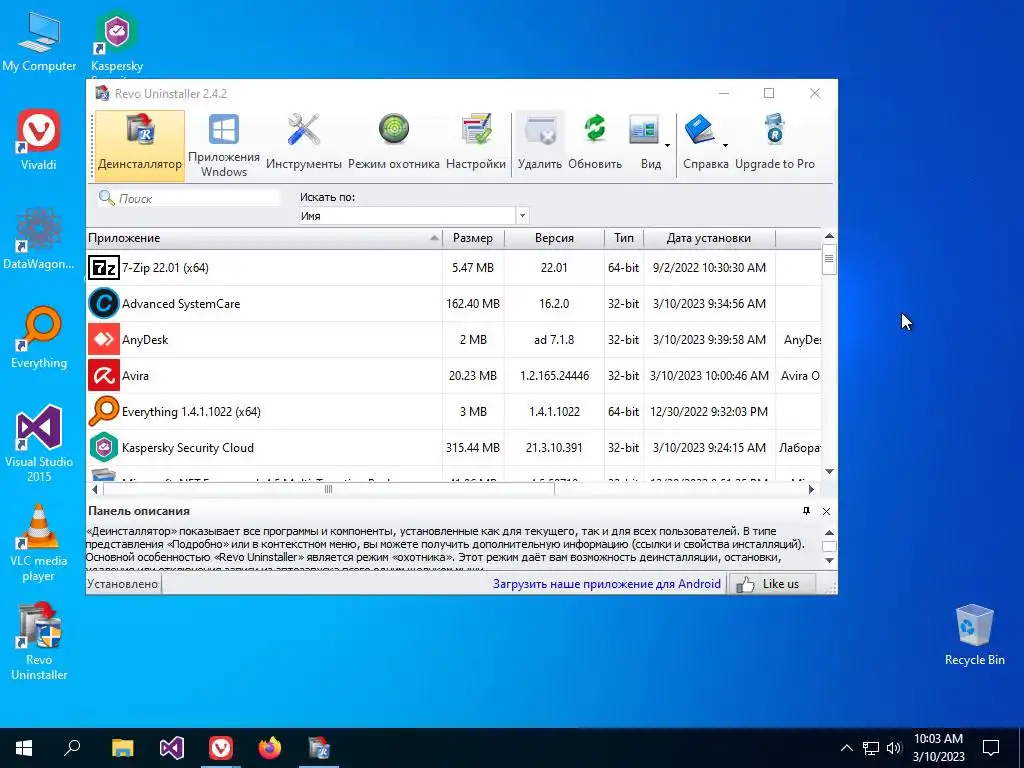Pin the Панель описания panel

click(x=807, y=511)
